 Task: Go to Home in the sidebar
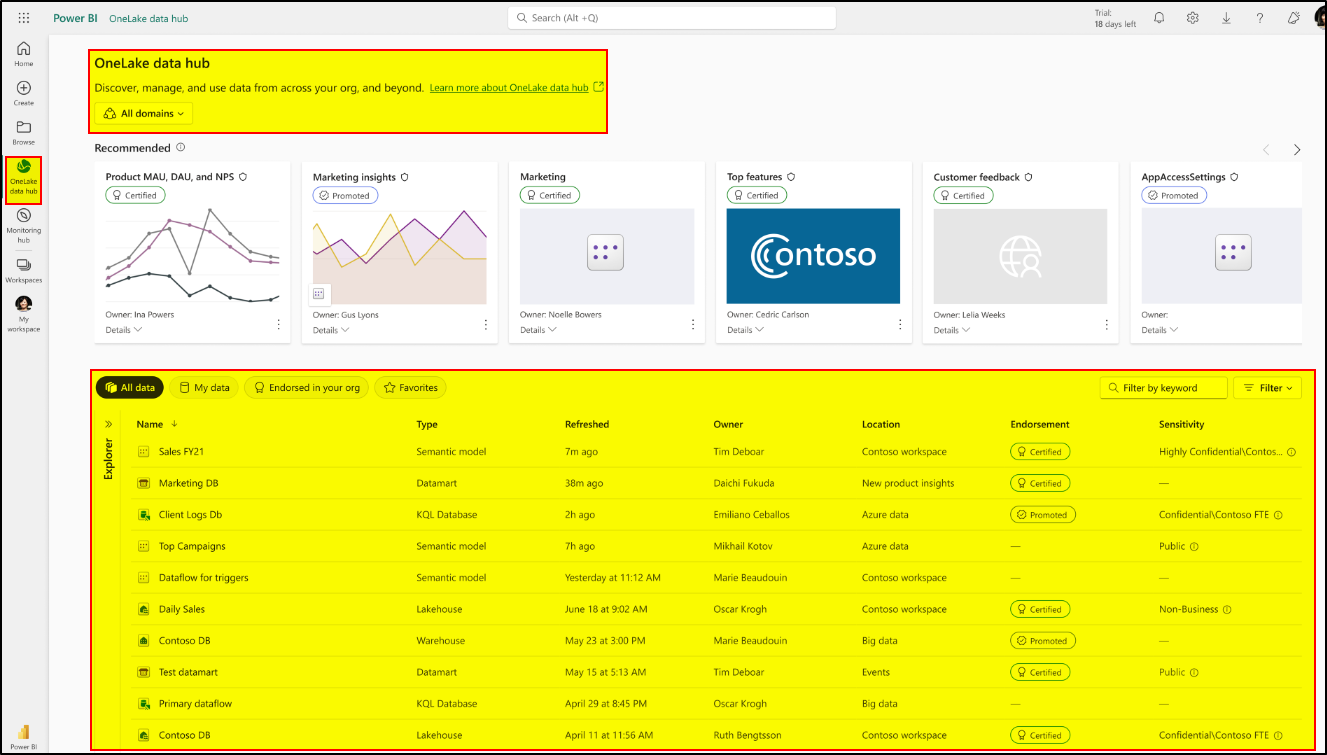click(x=24, y=54)
